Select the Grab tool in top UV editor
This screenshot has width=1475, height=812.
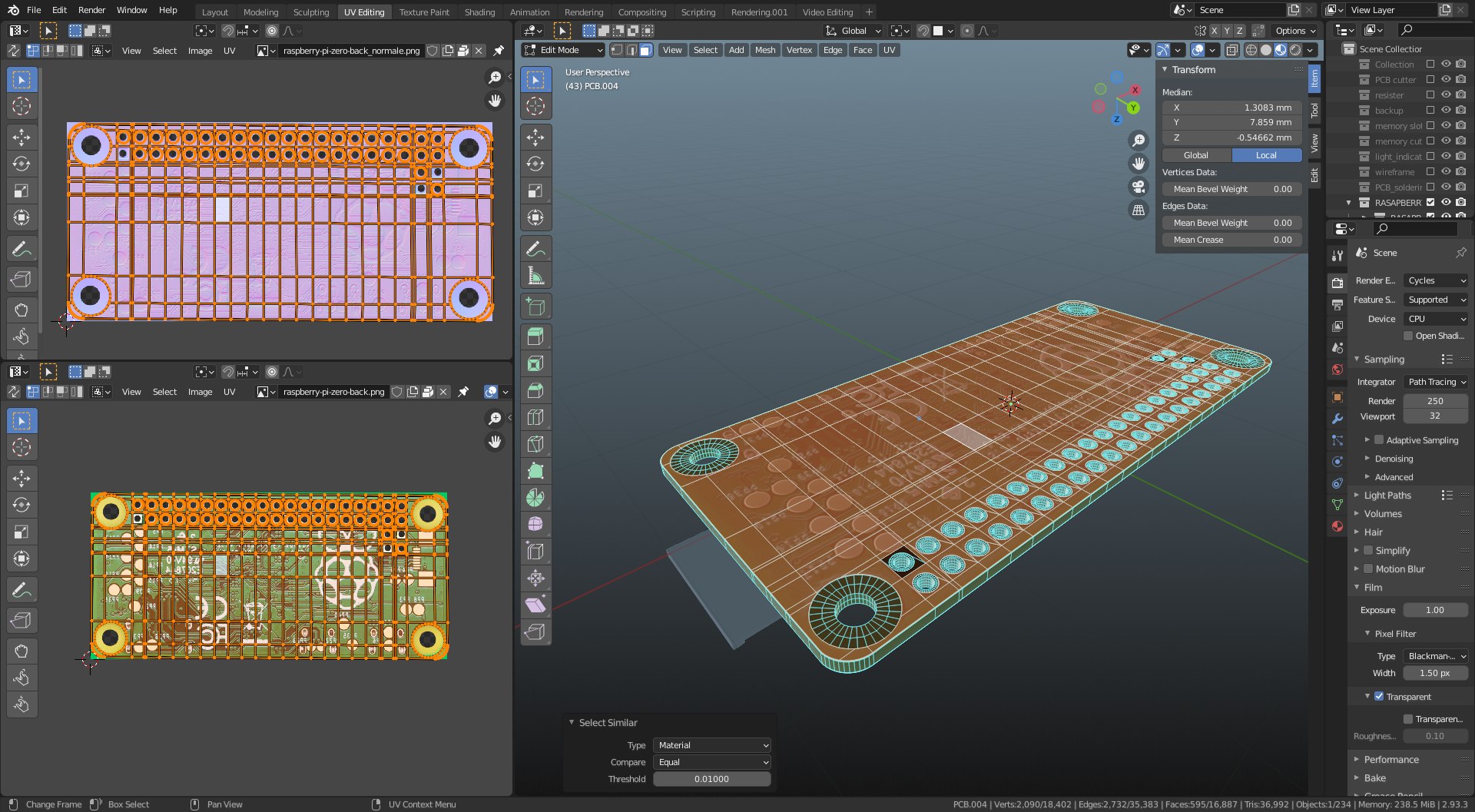(x=22, y=310)
